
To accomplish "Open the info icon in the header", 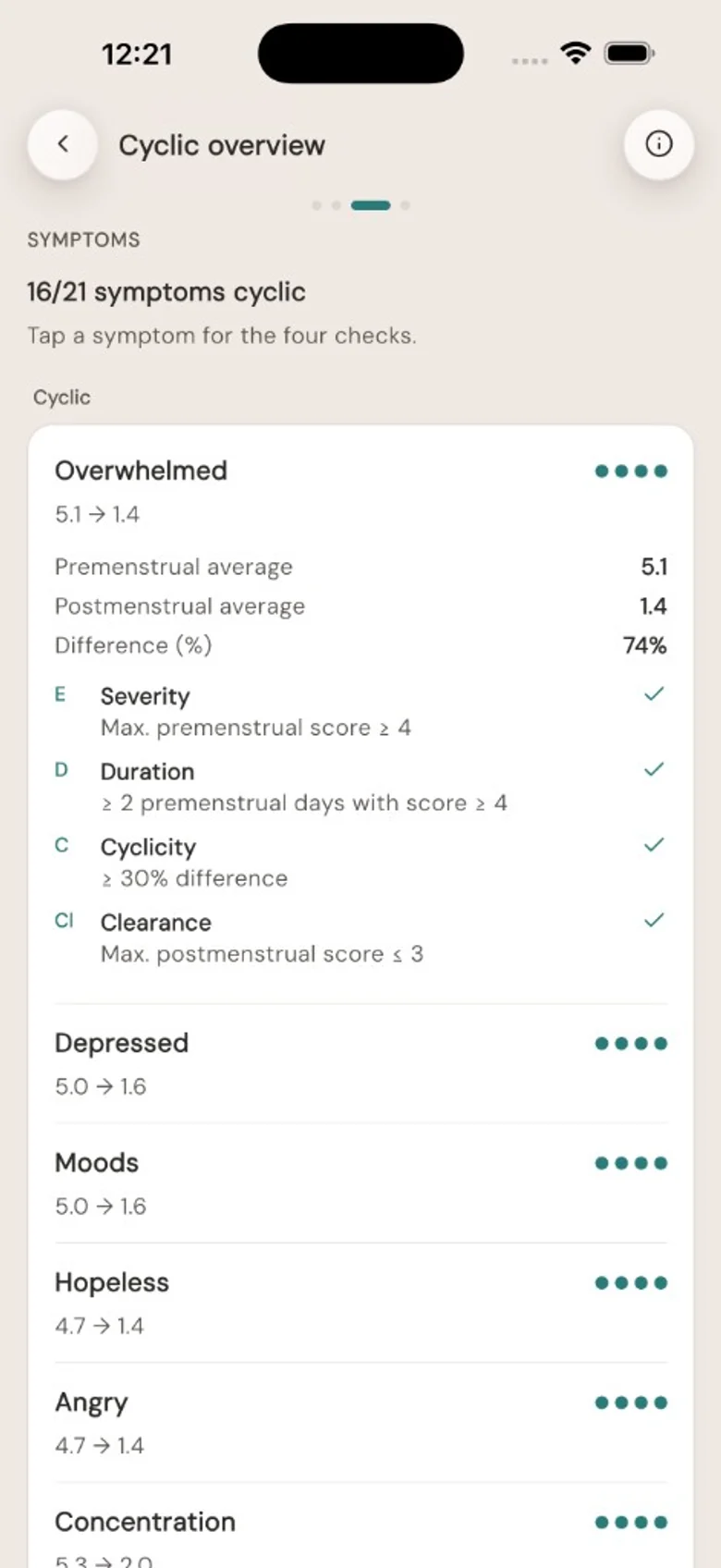I will pos(658,144).
